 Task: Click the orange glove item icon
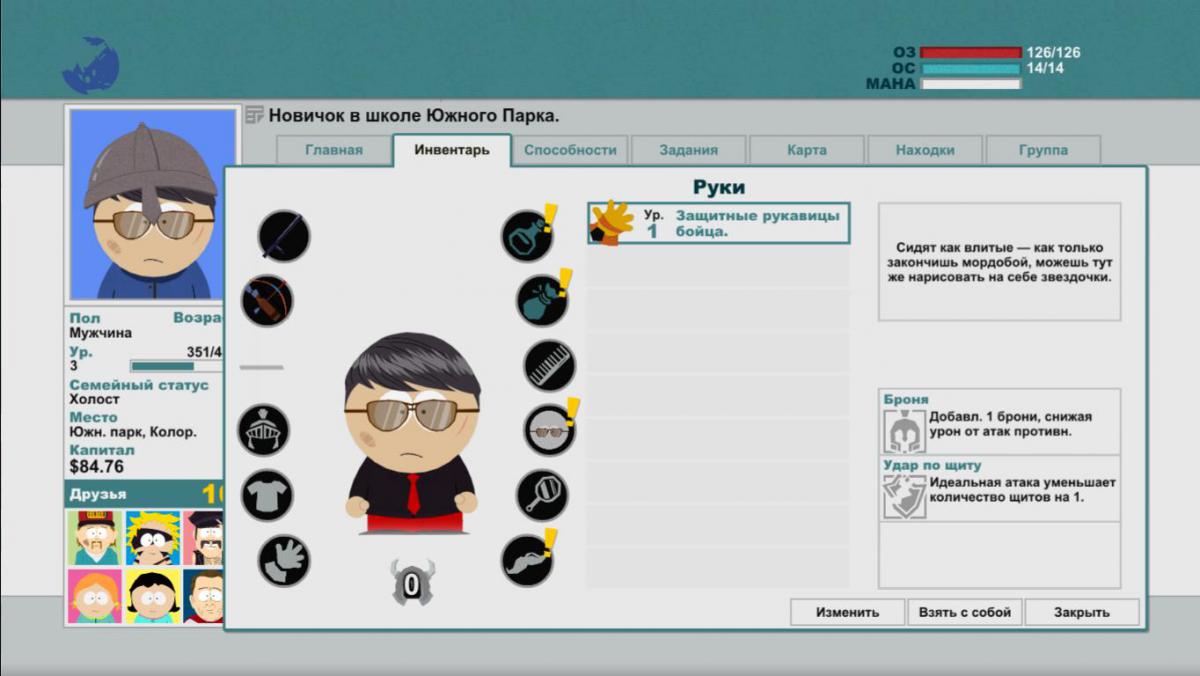click(611, 223)
